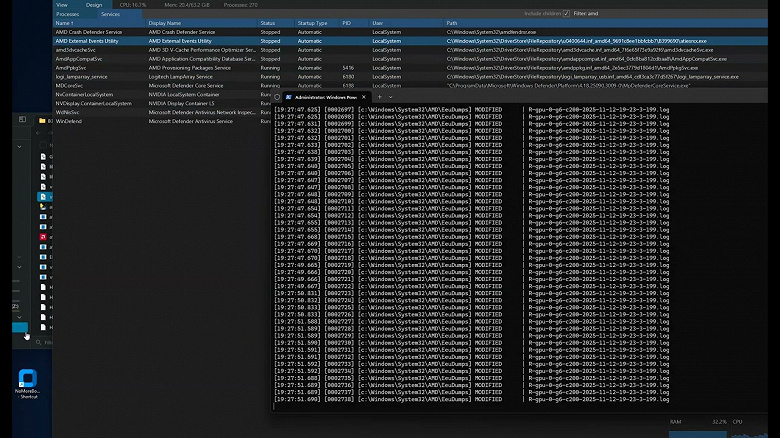
Task: Open the Design menu
Action: tap(93, 4)
